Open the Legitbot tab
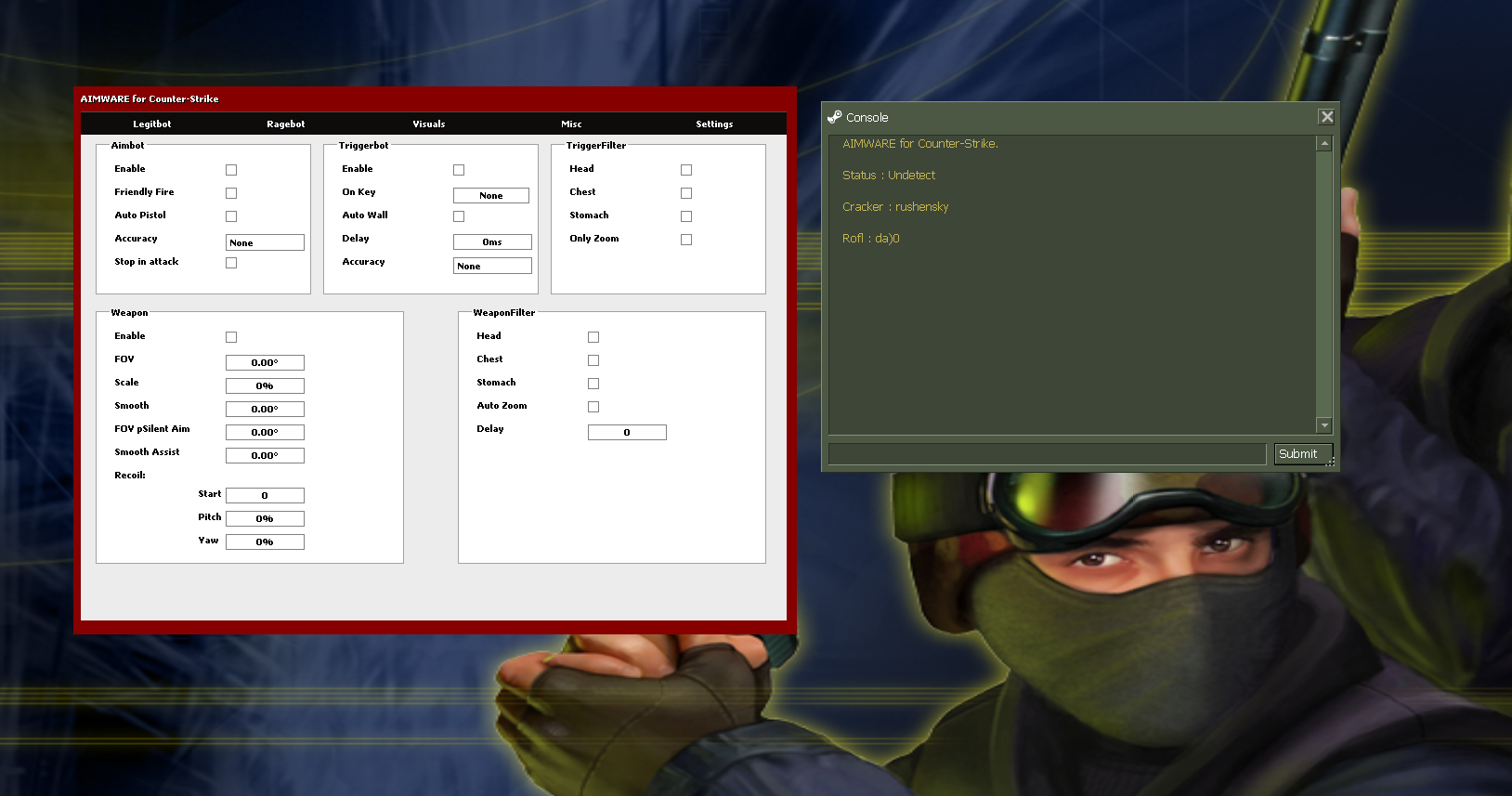The height and width of the screenshot is (796, 1512). pyautogui.click(x=151, y=124)
